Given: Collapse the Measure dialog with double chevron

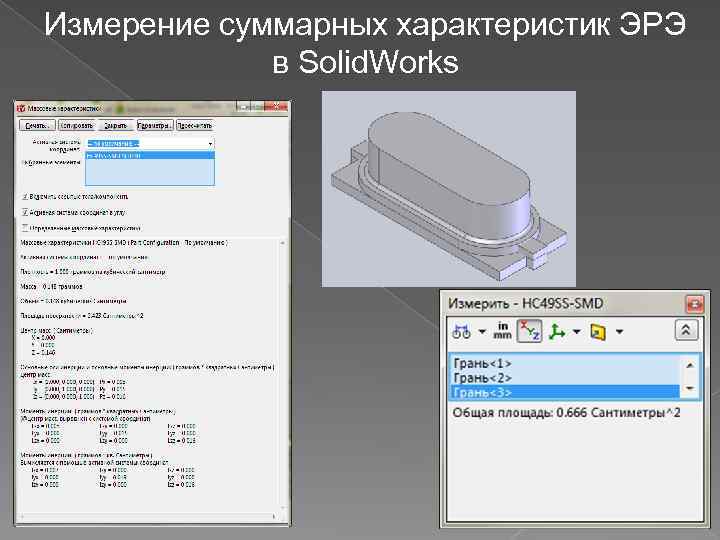Looking at the screenshot, I should (686, 330).
